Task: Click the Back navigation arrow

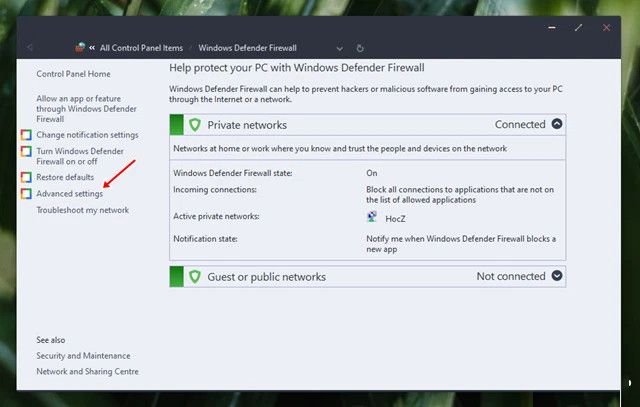Action: tap(30, 47)
